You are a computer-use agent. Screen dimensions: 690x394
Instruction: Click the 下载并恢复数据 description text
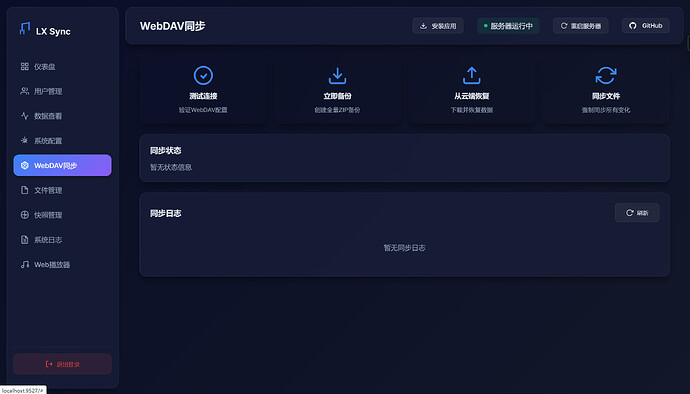point(472,110)
